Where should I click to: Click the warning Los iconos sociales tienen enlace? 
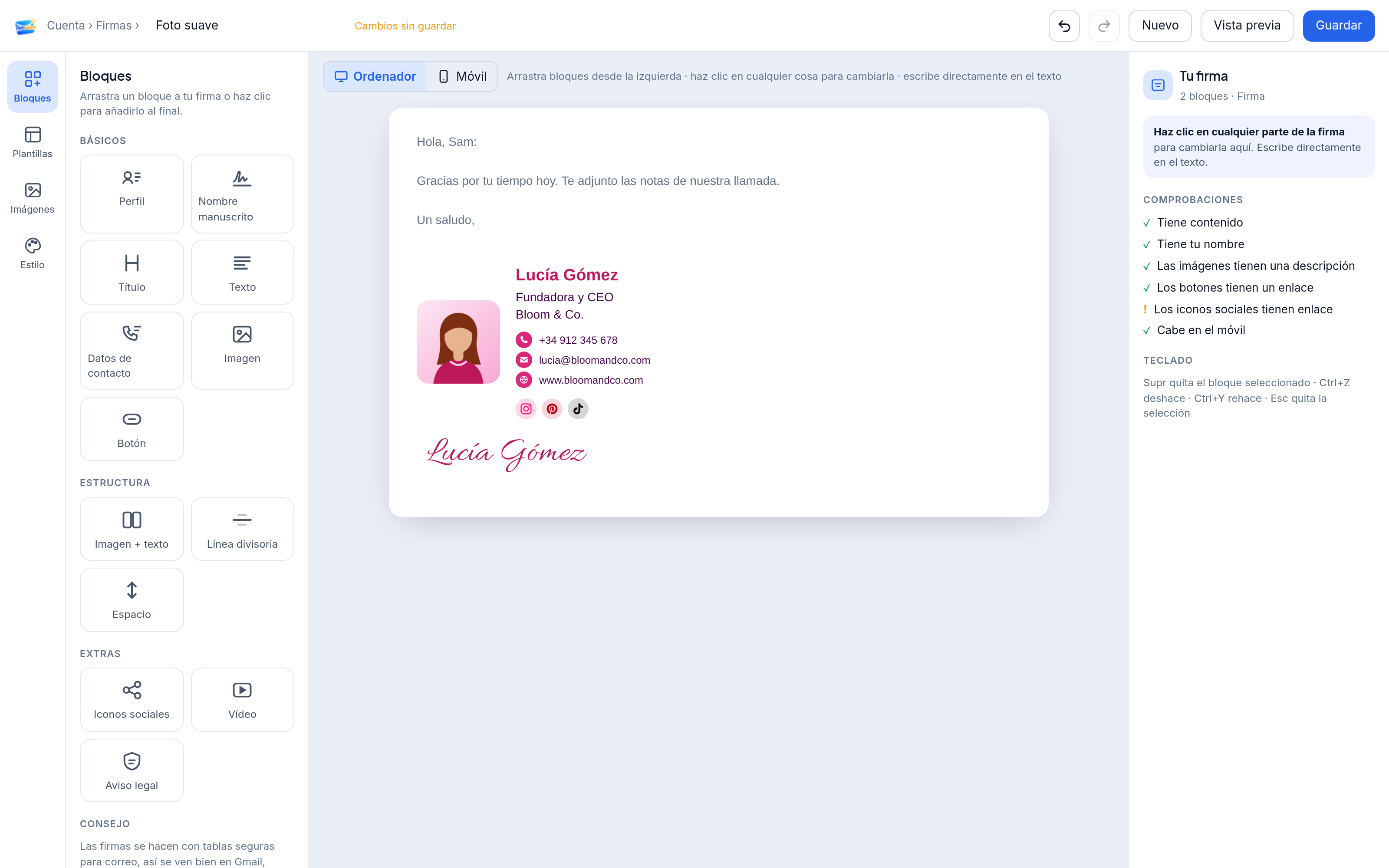point(1238,309)
